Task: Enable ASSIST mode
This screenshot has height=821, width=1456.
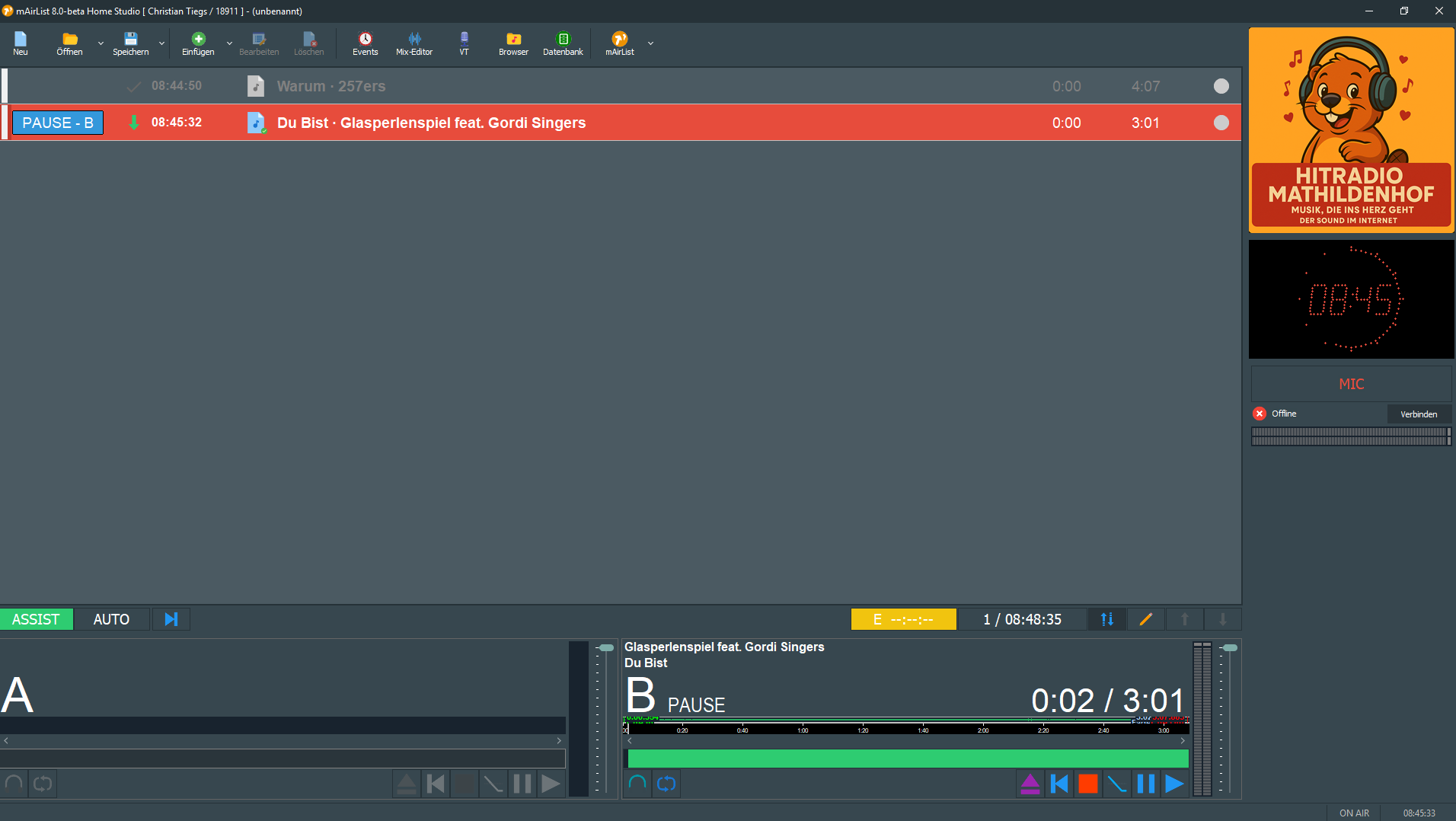Action: (x=36, y=619)
